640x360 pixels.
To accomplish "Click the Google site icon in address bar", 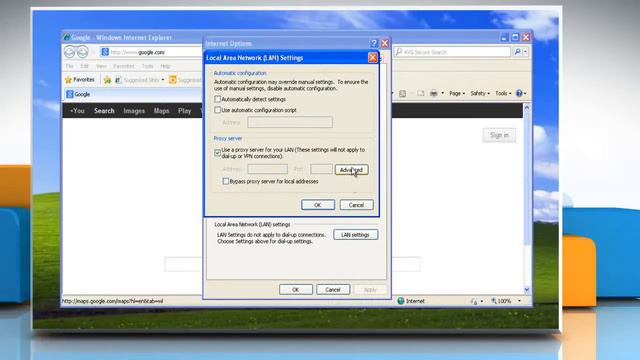I will click(105, 52).
